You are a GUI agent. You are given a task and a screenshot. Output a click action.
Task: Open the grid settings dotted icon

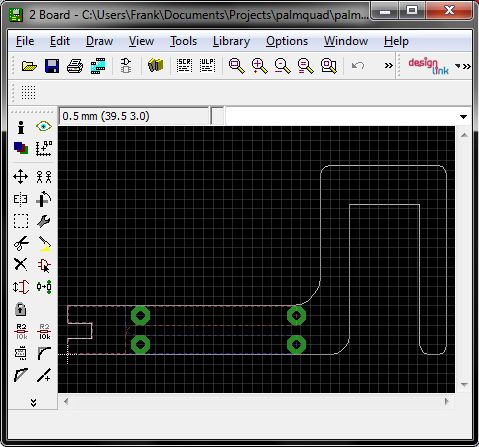[x=28, y=92]
